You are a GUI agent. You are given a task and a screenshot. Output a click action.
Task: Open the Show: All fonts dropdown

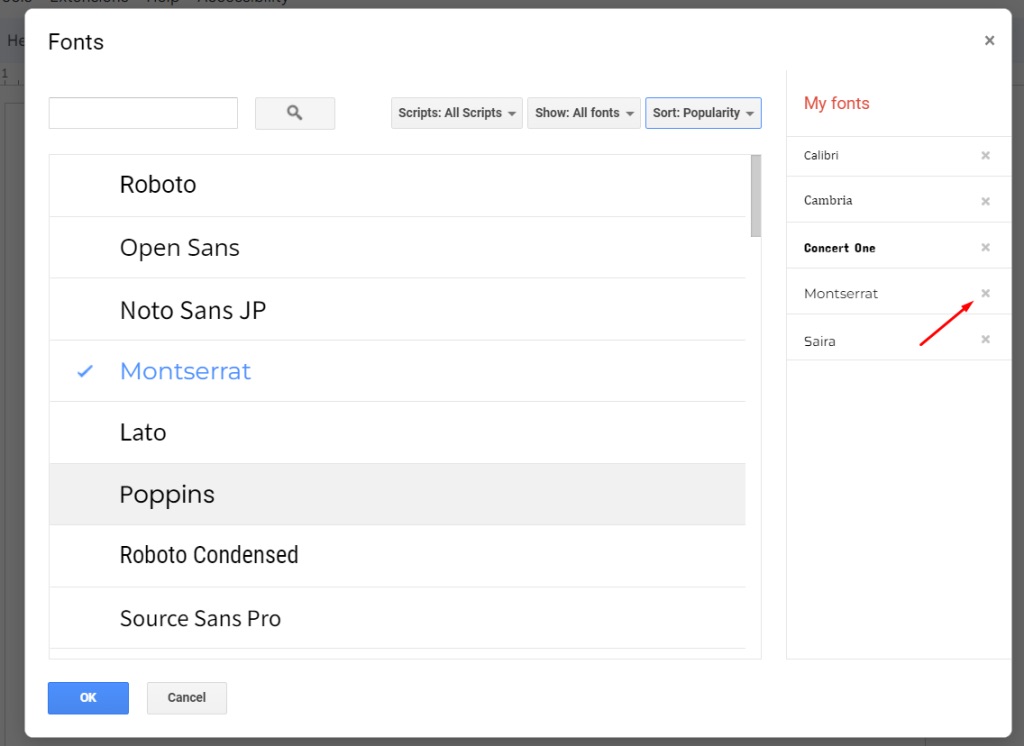click(584, 113)
